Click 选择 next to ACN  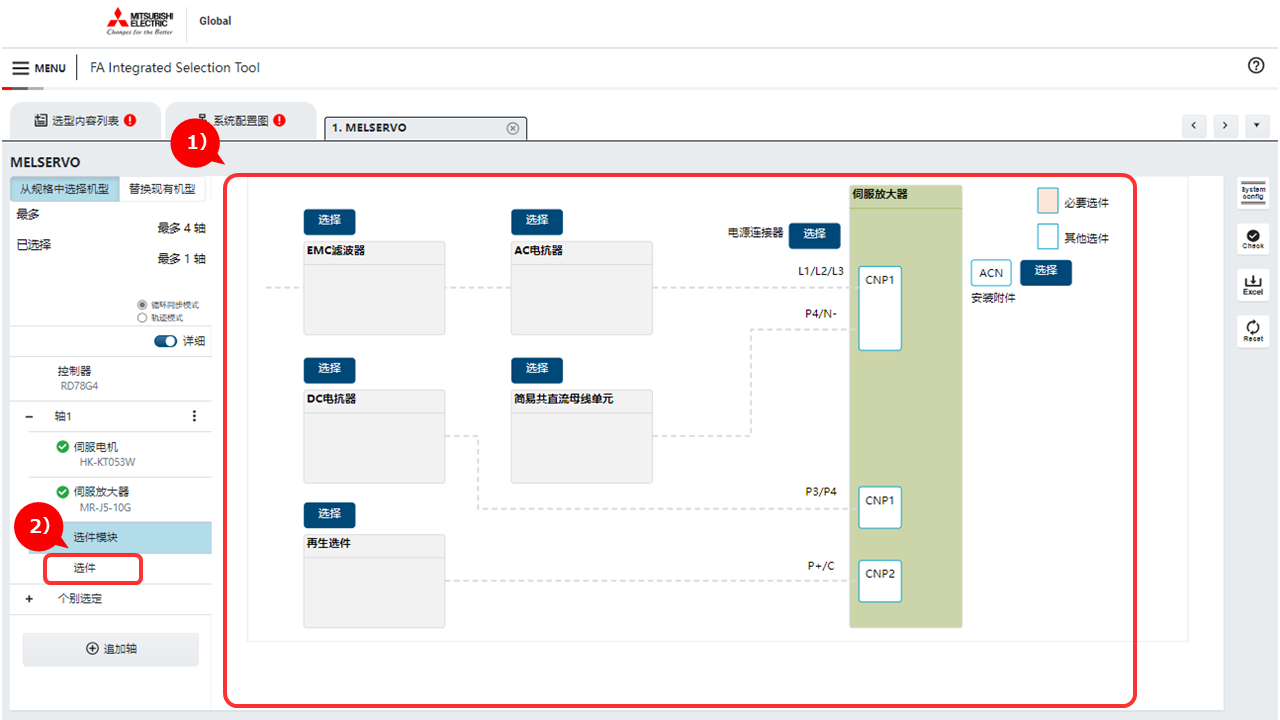1046,272
